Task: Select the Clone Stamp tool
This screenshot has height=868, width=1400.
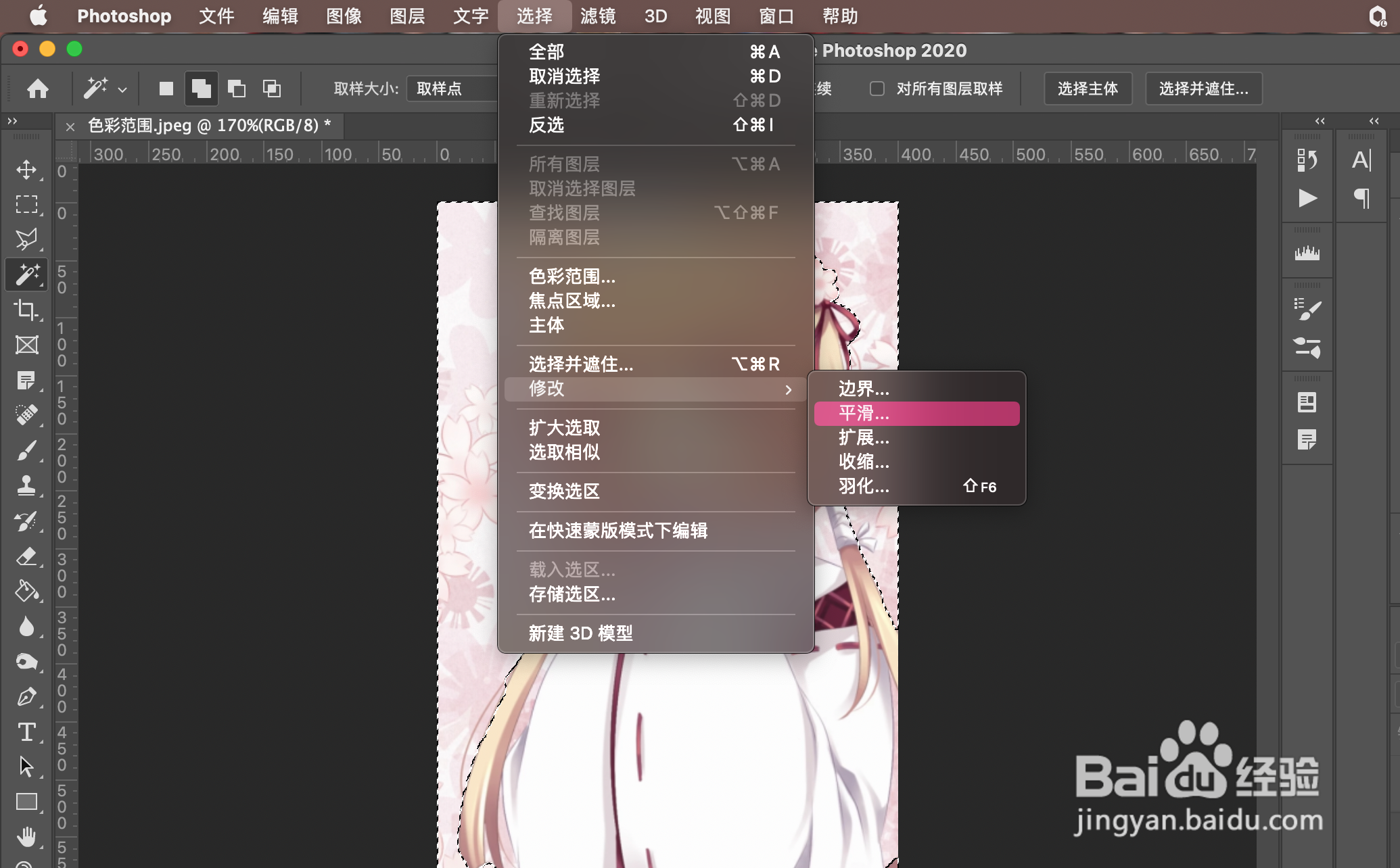Action: [x=26, y=485]
